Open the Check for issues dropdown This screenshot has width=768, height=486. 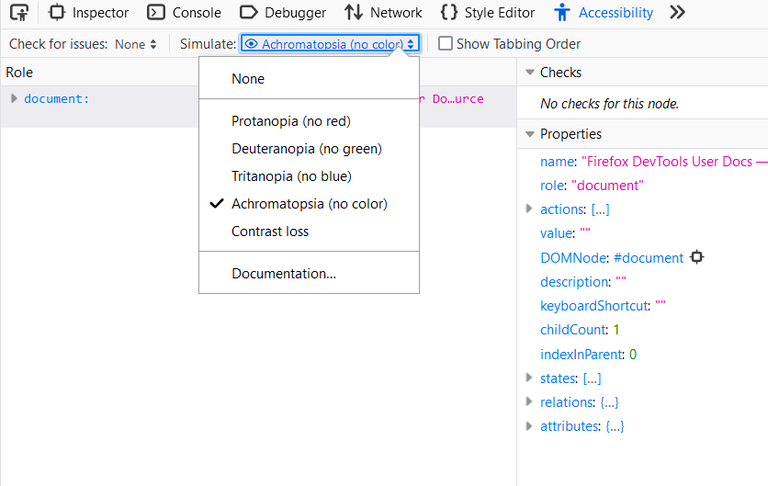[x=136, y=44]
